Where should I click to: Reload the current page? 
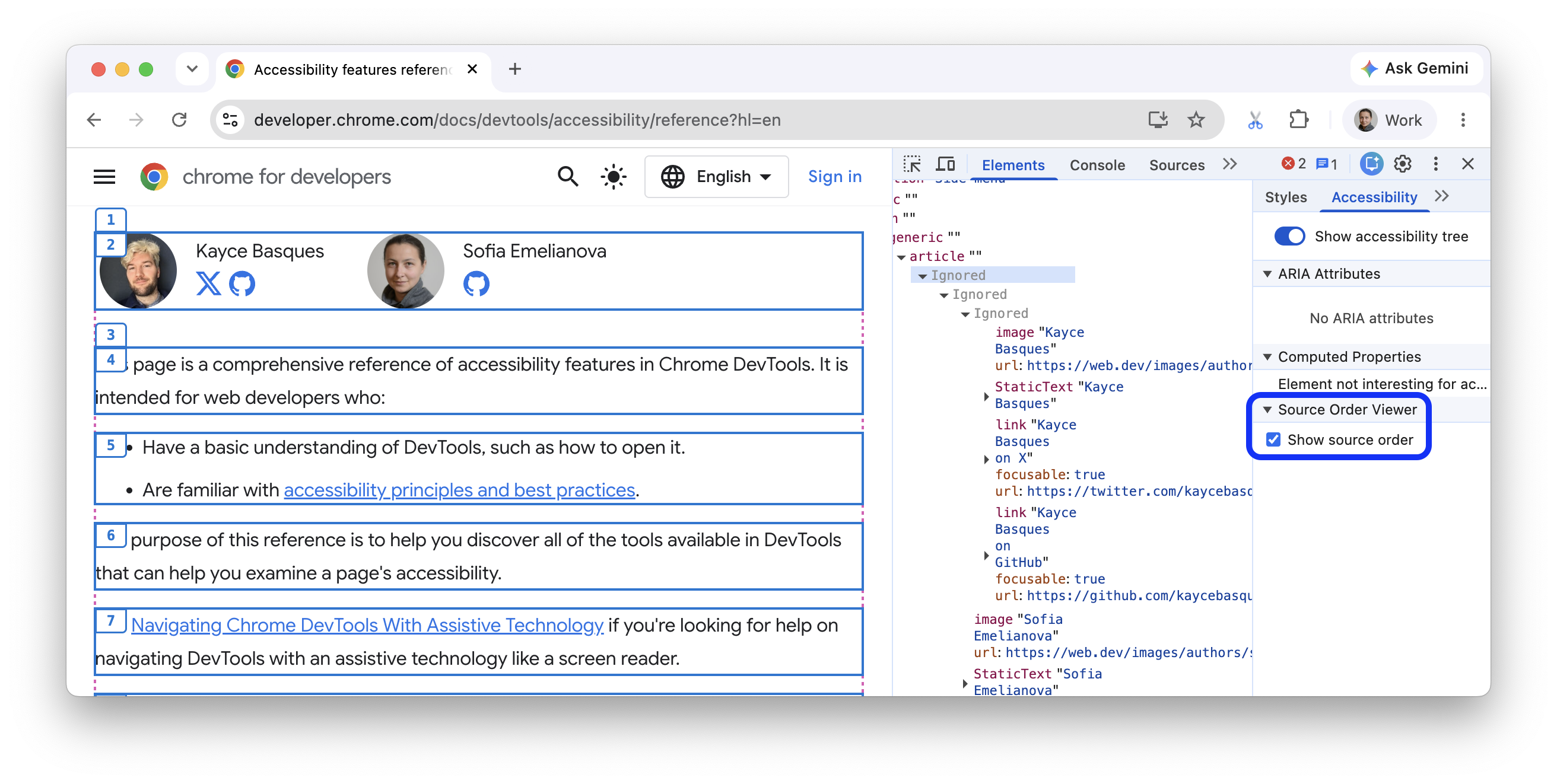(x=180, y=120)
